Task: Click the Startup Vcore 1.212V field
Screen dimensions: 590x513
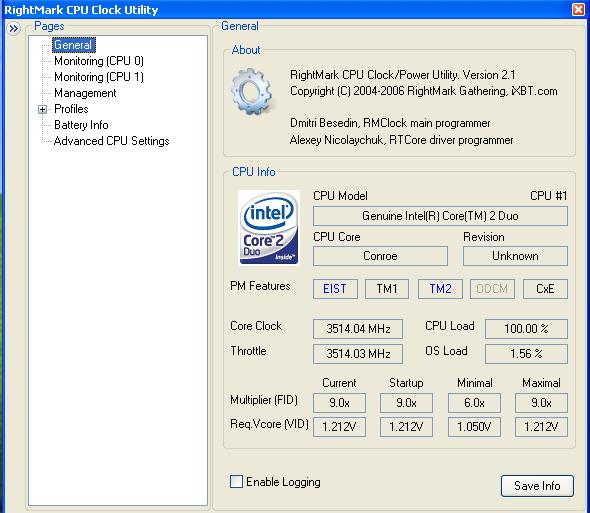Action: tap(406, 427)
